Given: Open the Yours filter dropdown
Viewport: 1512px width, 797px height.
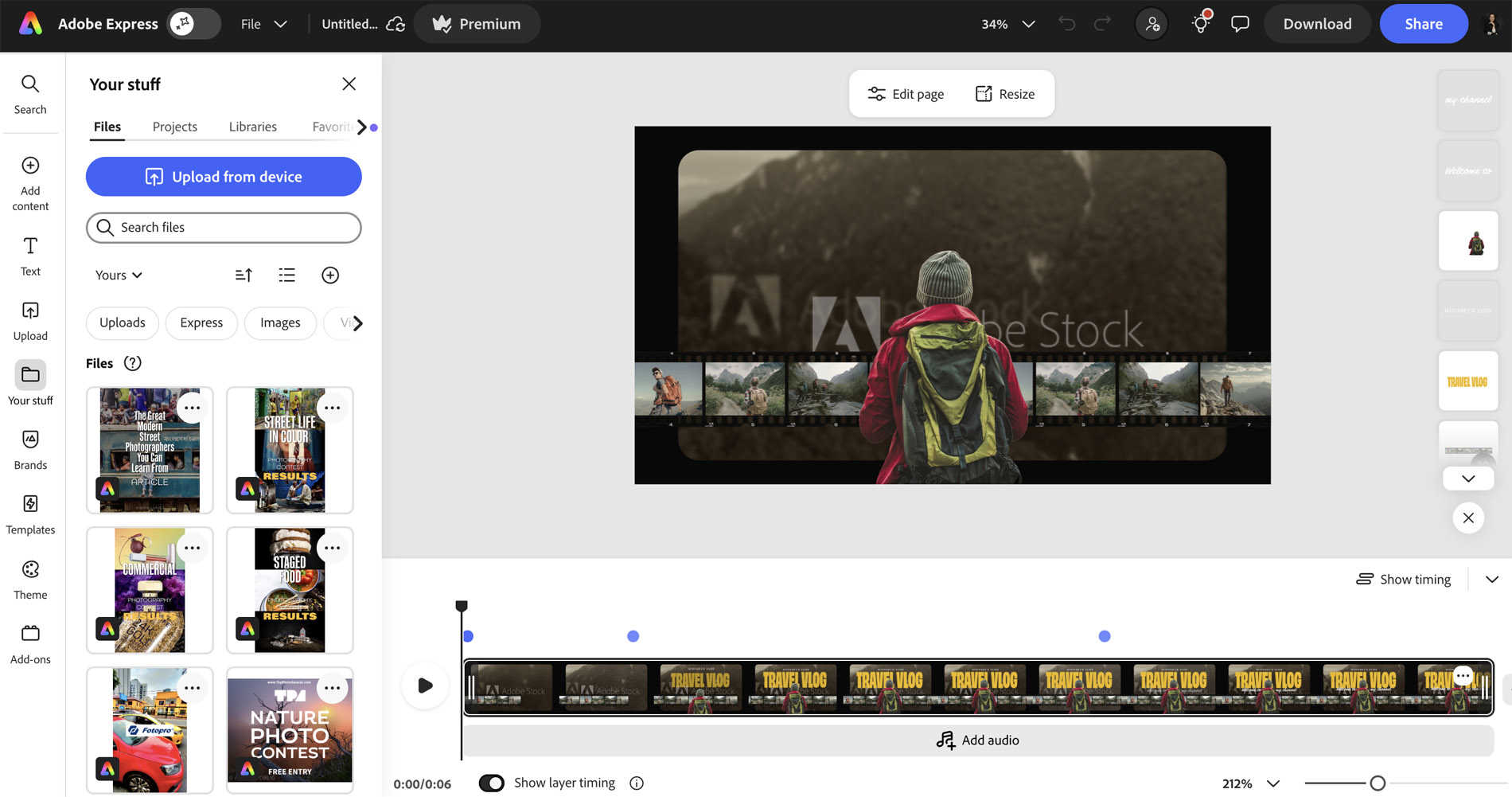Looking at the screenshot, I should pyautogui.click(x=118, y=275).
